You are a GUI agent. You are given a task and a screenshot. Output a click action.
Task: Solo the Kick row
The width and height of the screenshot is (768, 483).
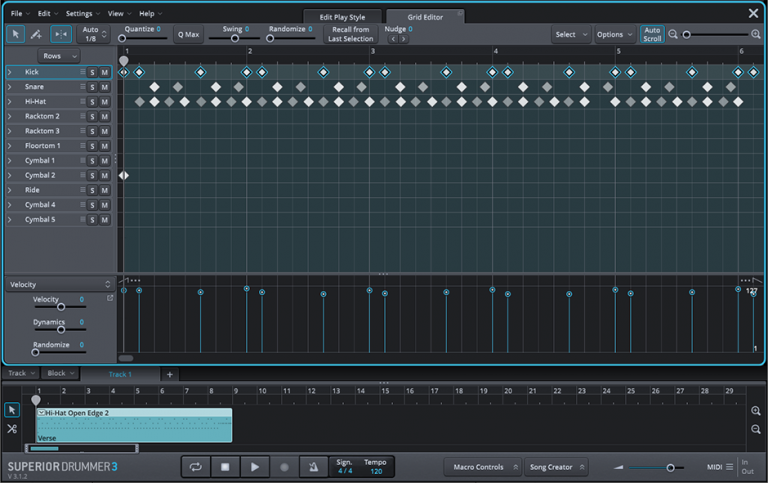[92, 72]
